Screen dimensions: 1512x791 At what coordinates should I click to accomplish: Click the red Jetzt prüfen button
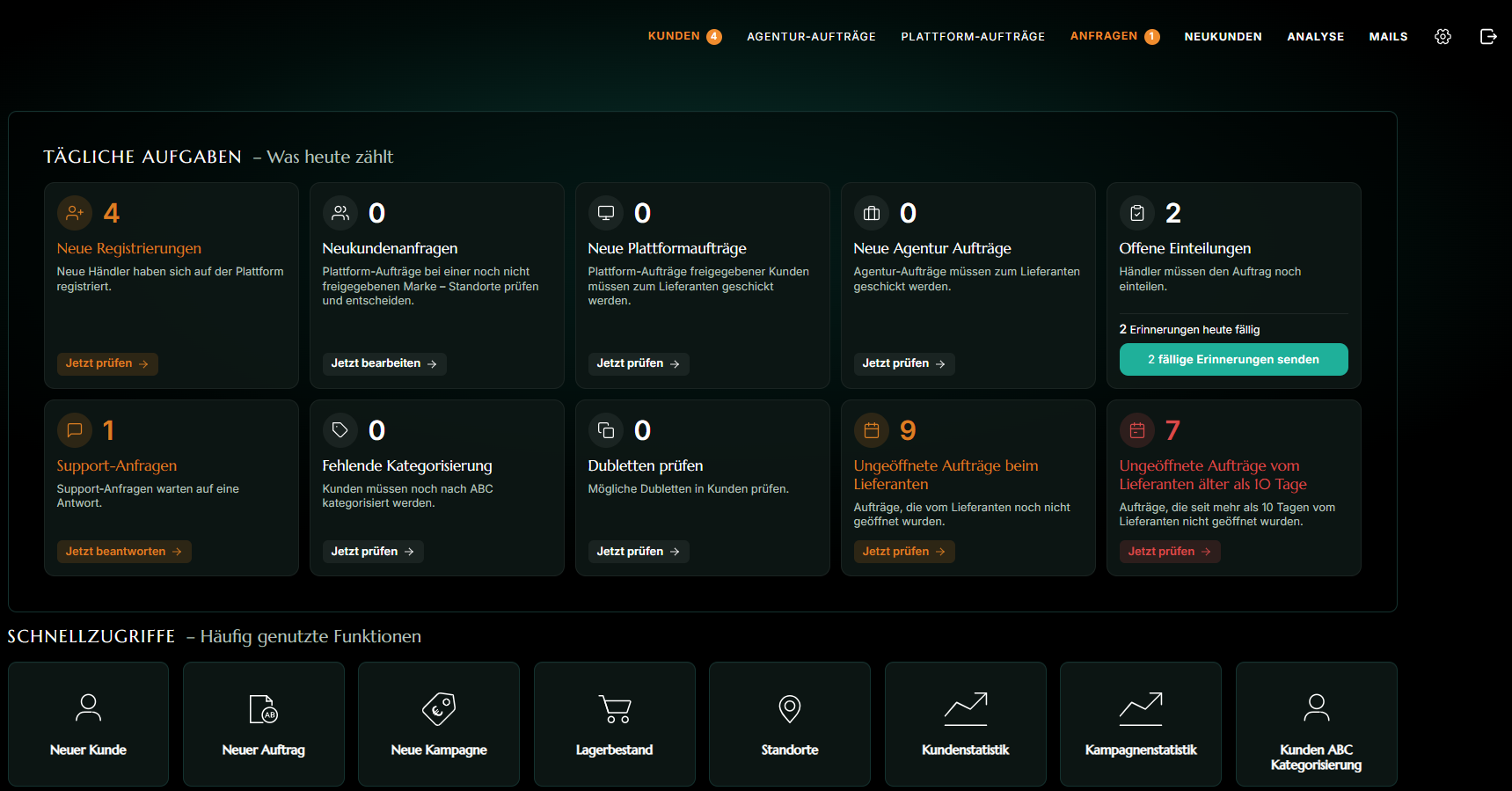(1170, 552)
